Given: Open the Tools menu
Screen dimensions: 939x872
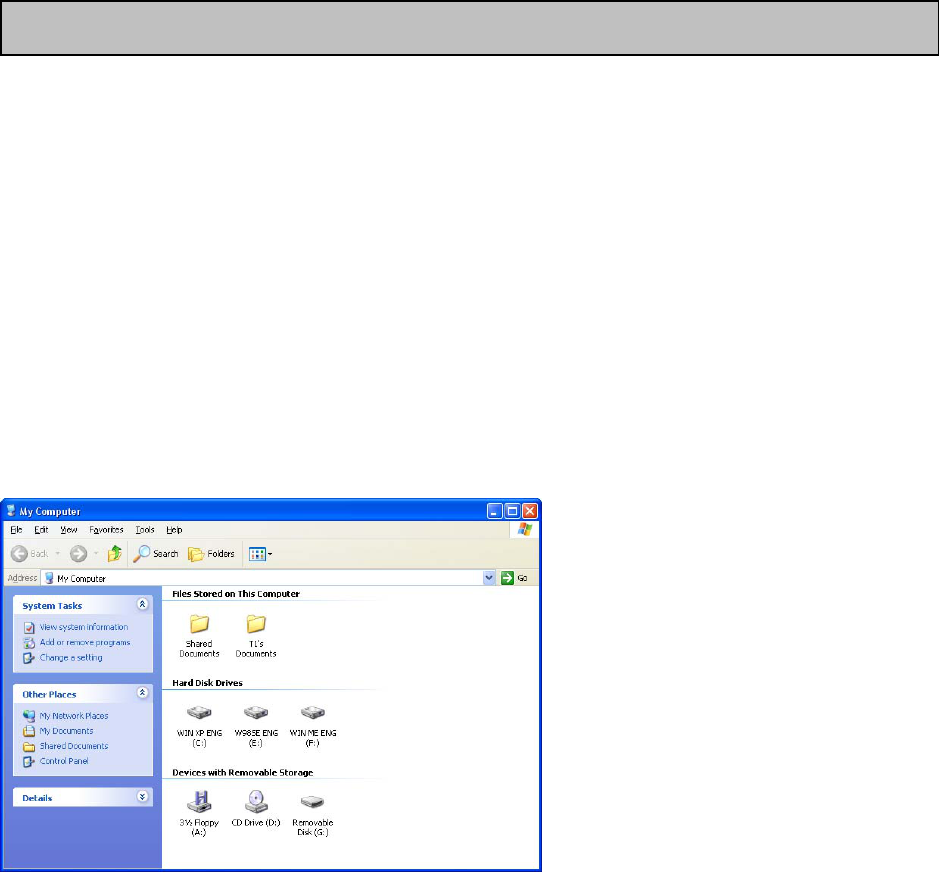Looking at the screenshot, I should click(x=145, y=530).
